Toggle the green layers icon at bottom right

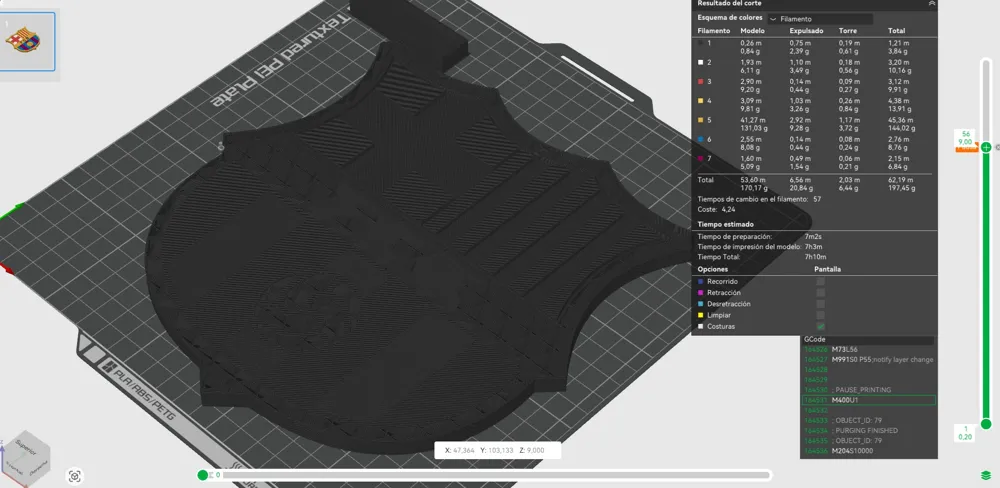(x=986, y=475)
